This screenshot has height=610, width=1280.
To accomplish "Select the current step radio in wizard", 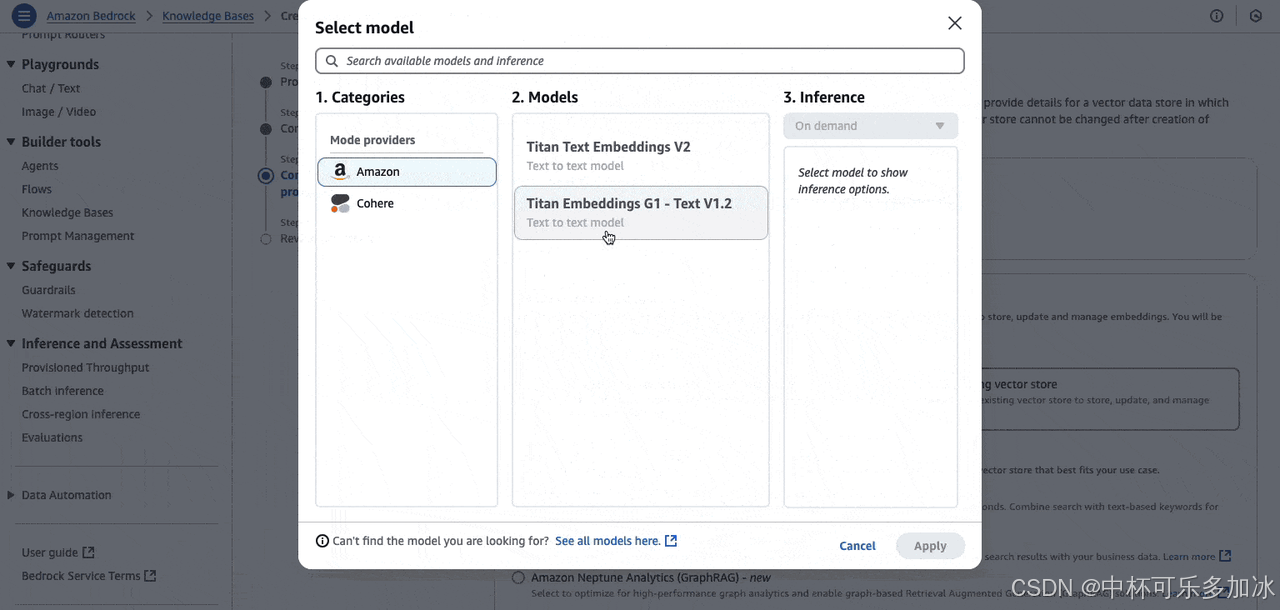I will 265,176.
